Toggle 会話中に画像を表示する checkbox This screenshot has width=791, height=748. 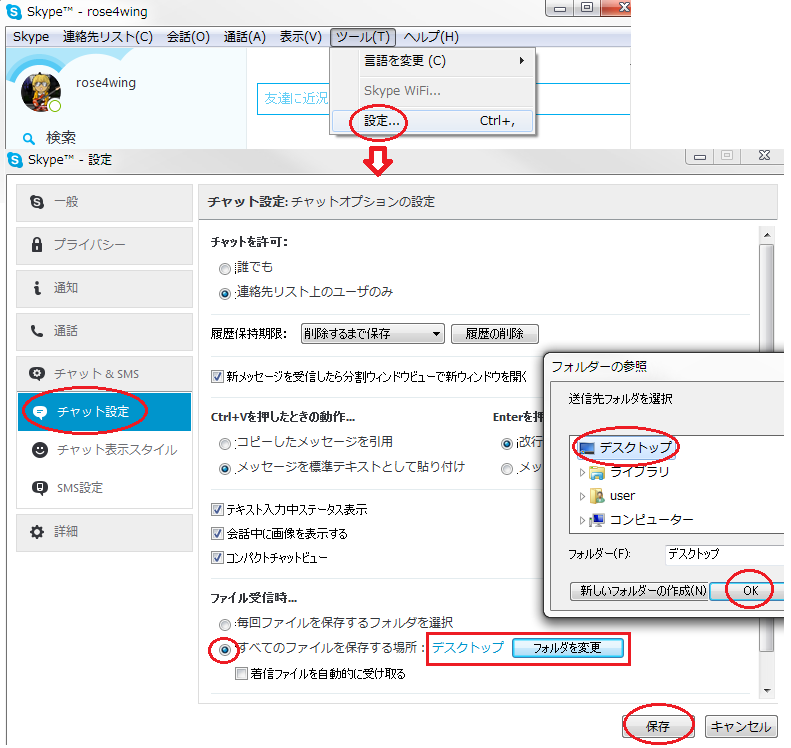coord(217,534)
